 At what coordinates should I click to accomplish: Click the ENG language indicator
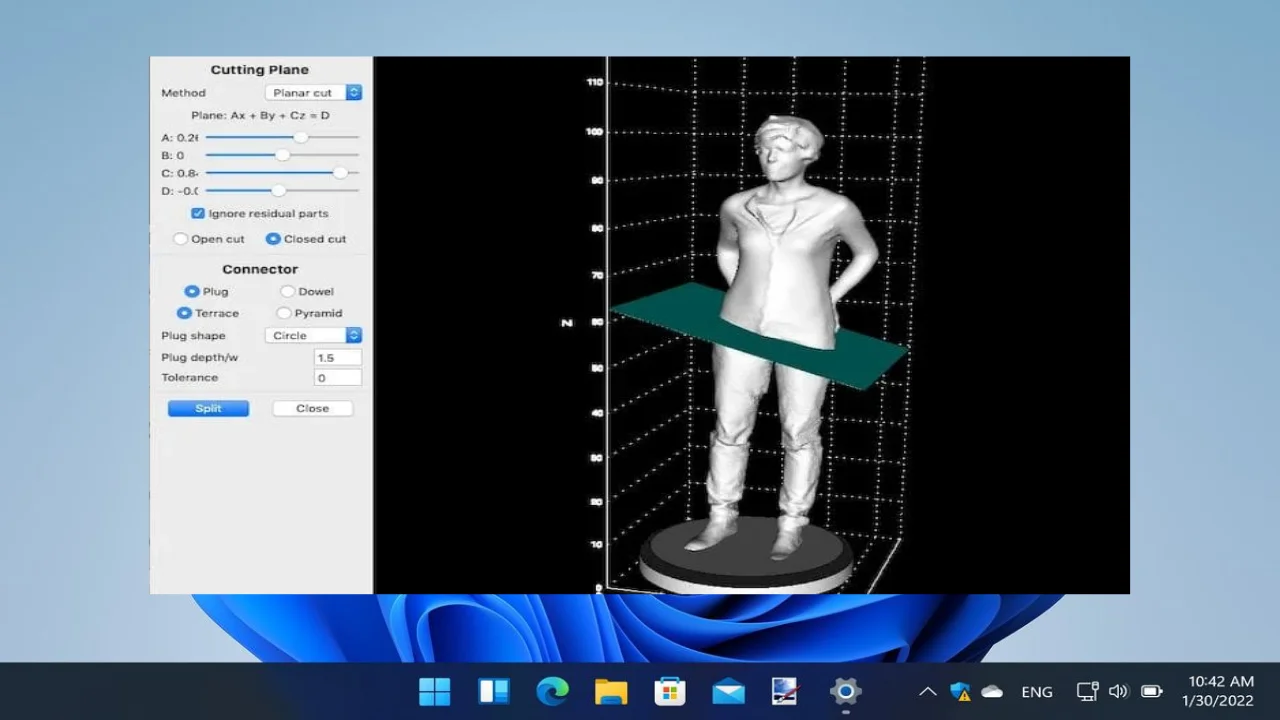coord(1037,692)
